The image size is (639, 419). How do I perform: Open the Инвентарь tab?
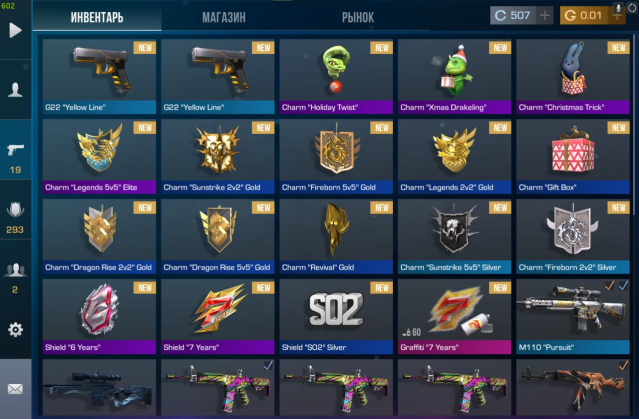(x=97, y=18)
